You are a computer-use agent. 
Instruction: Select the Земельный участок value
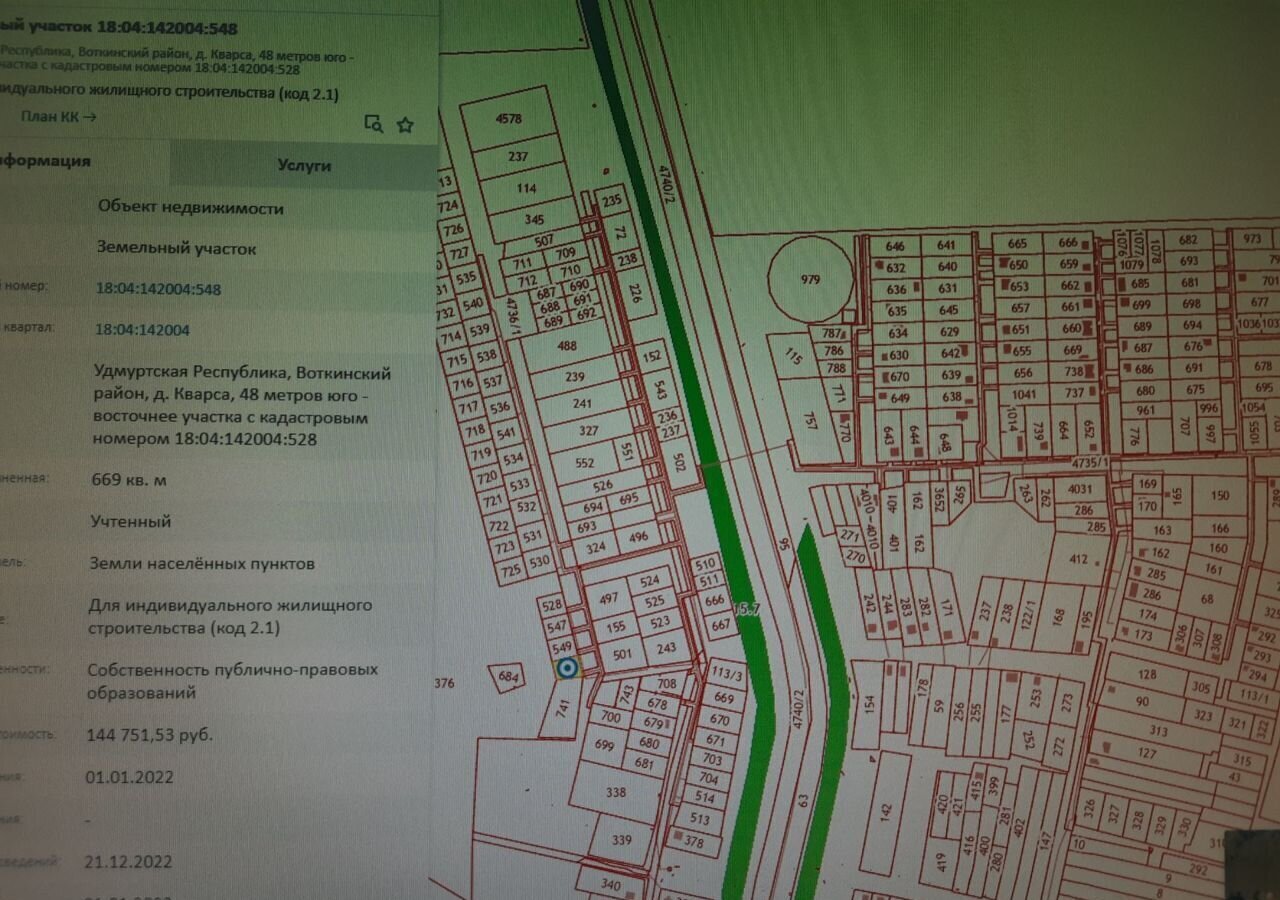click(x=176, y=248)
